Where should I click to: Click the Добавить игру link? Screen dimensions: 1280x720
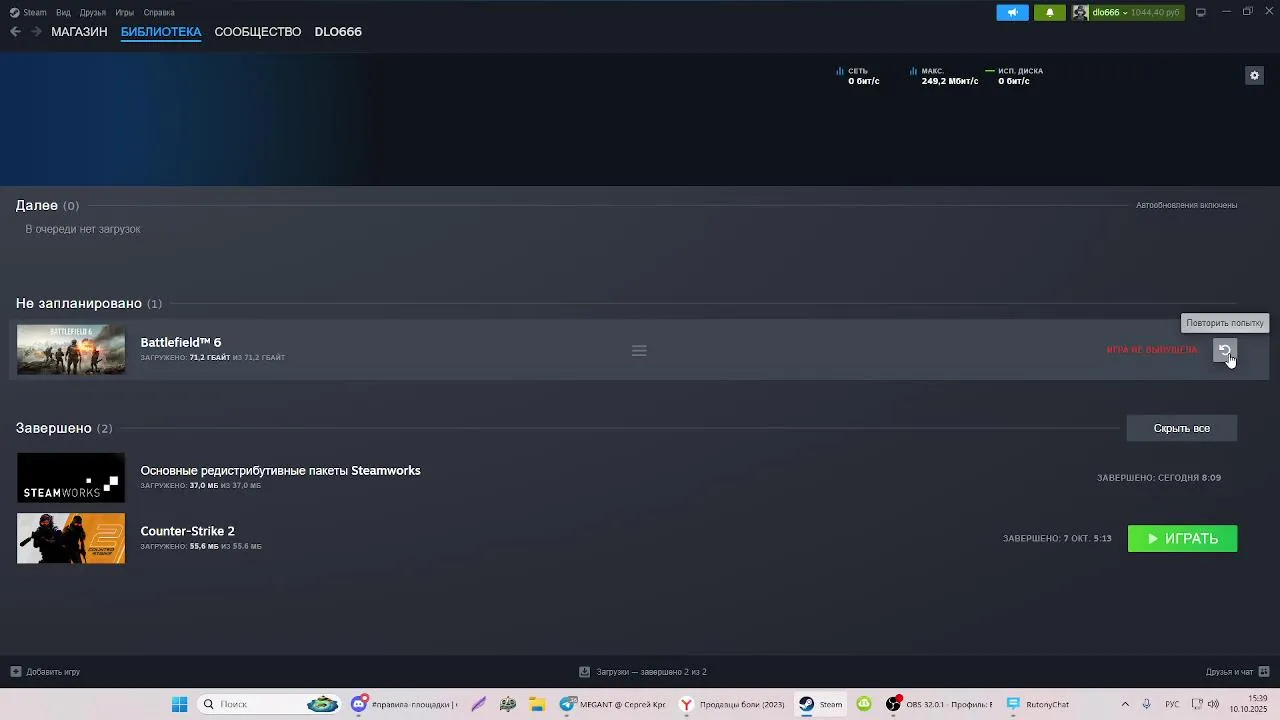(53, 672)
